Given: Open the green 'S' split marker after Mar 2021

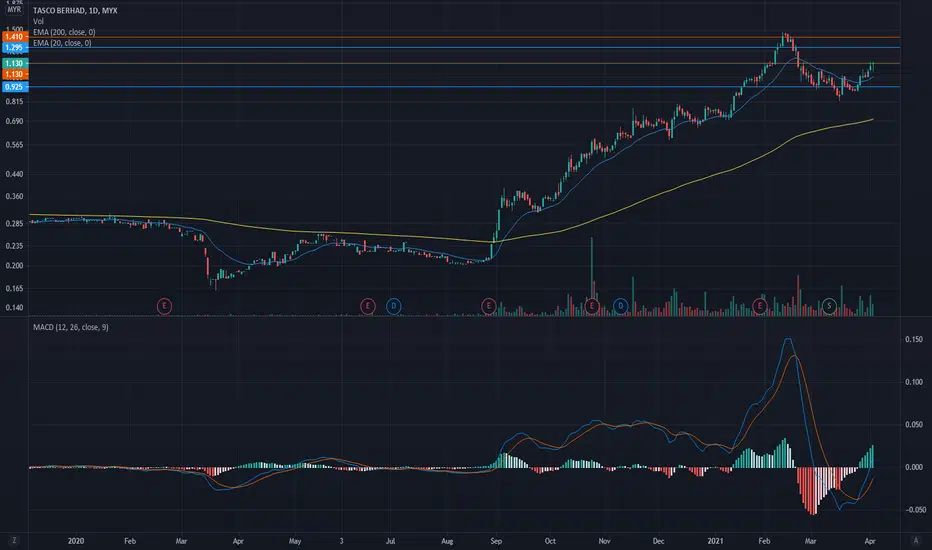Looking at the screenshot, I should pos(829,307).
